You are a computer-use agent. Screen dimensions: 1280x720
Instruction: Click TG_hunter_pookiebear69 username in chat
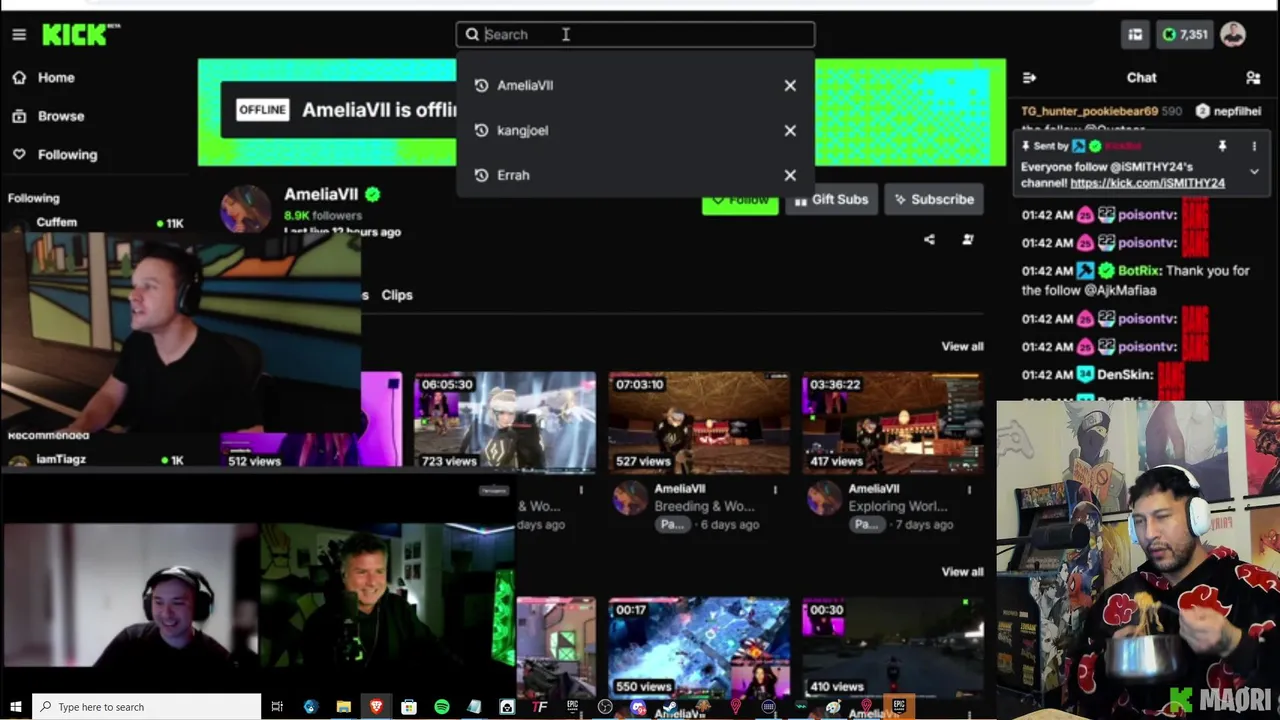point(1089,112)
